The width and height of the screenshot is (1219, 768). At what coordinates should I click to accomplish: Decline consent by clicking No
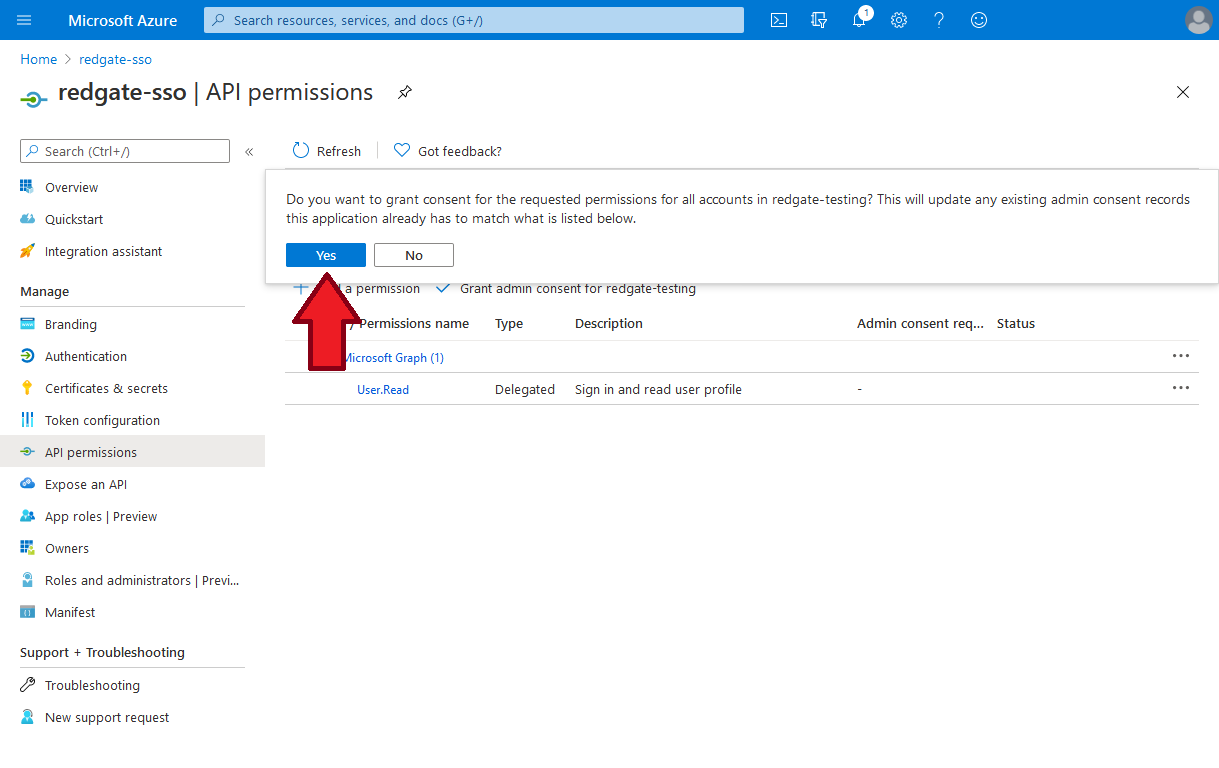point(413,255)
